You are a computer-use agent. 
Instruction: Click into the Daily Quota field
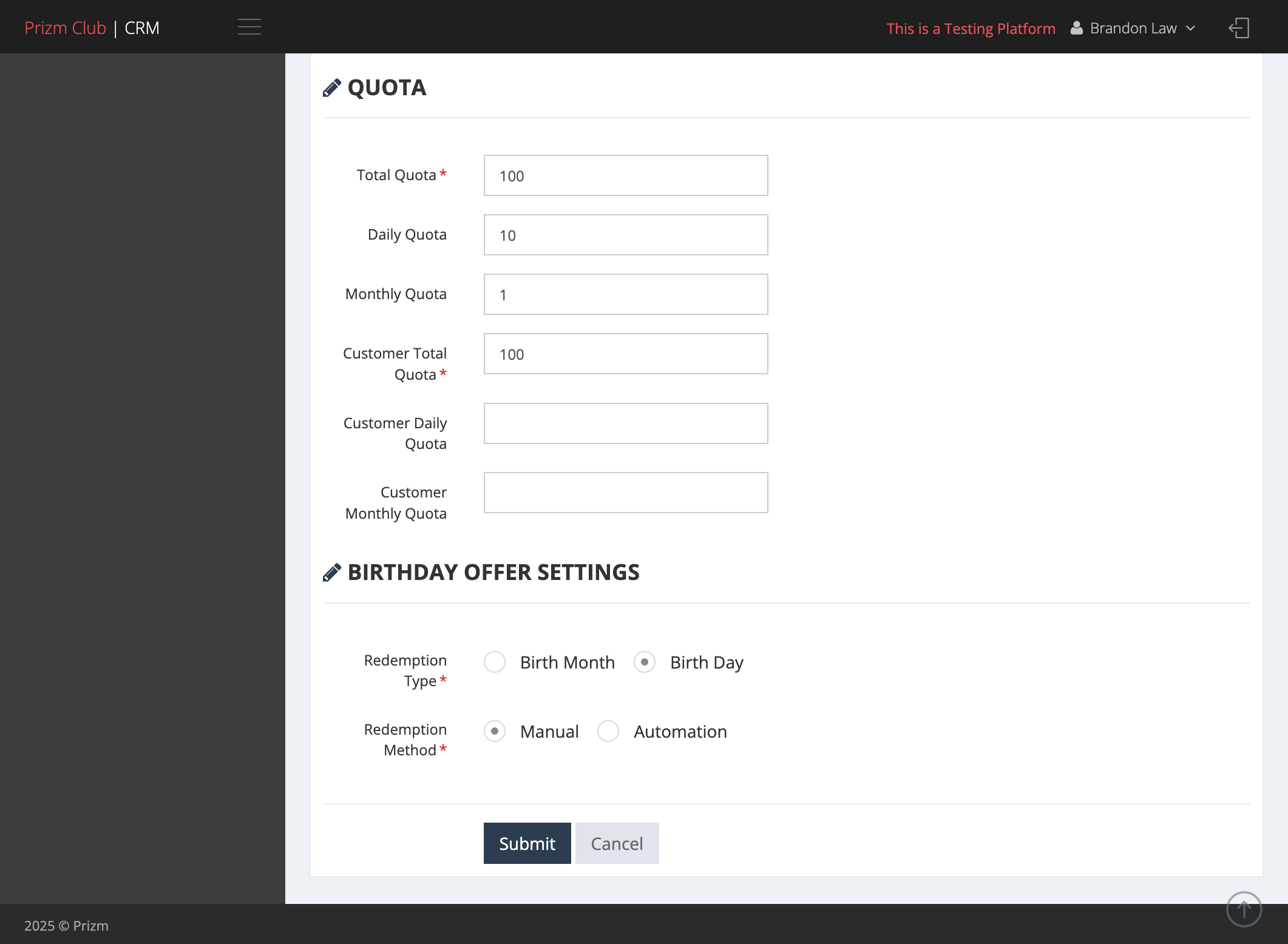coord(626,235)
